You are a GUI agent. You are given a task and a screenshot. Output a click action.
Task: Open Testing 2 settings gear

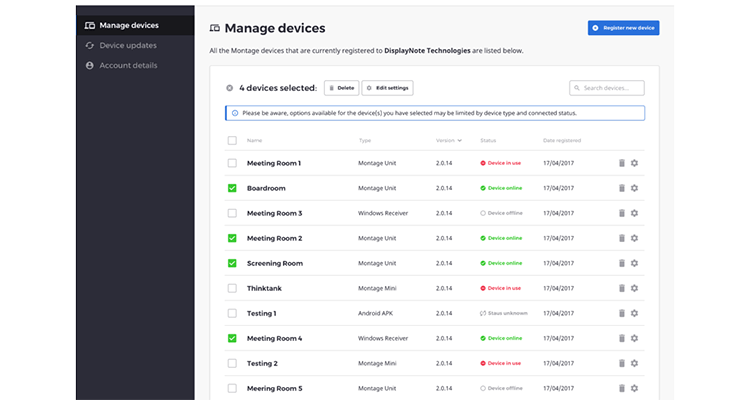click(634, 363)
